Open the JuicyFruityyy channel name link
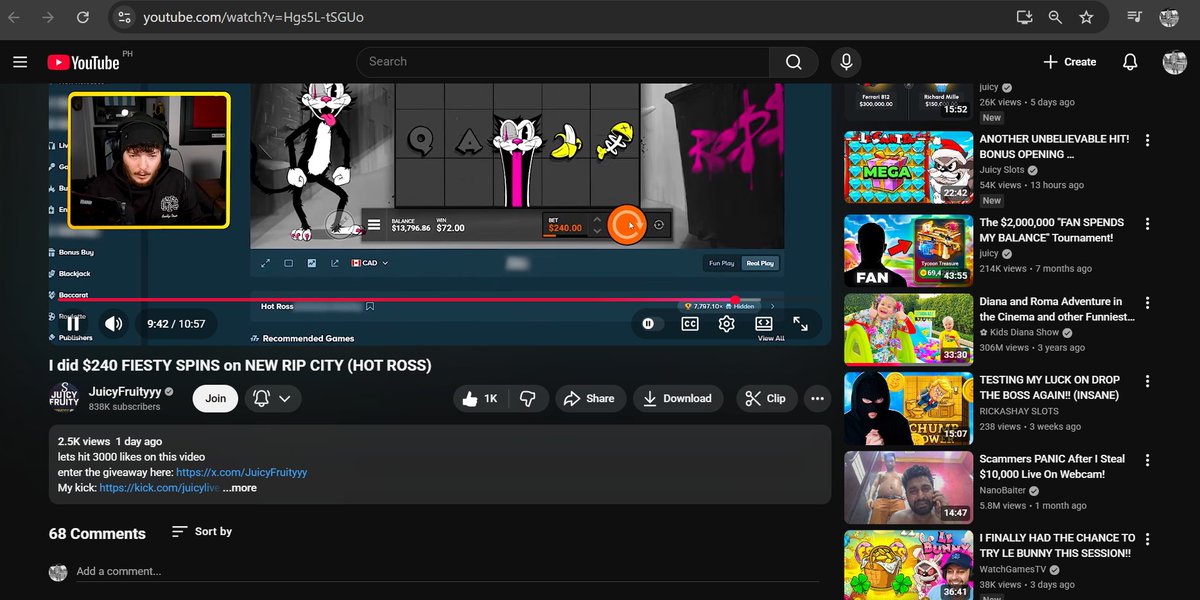The width and height of the screenshot is (1200, 600). [125, 391]
